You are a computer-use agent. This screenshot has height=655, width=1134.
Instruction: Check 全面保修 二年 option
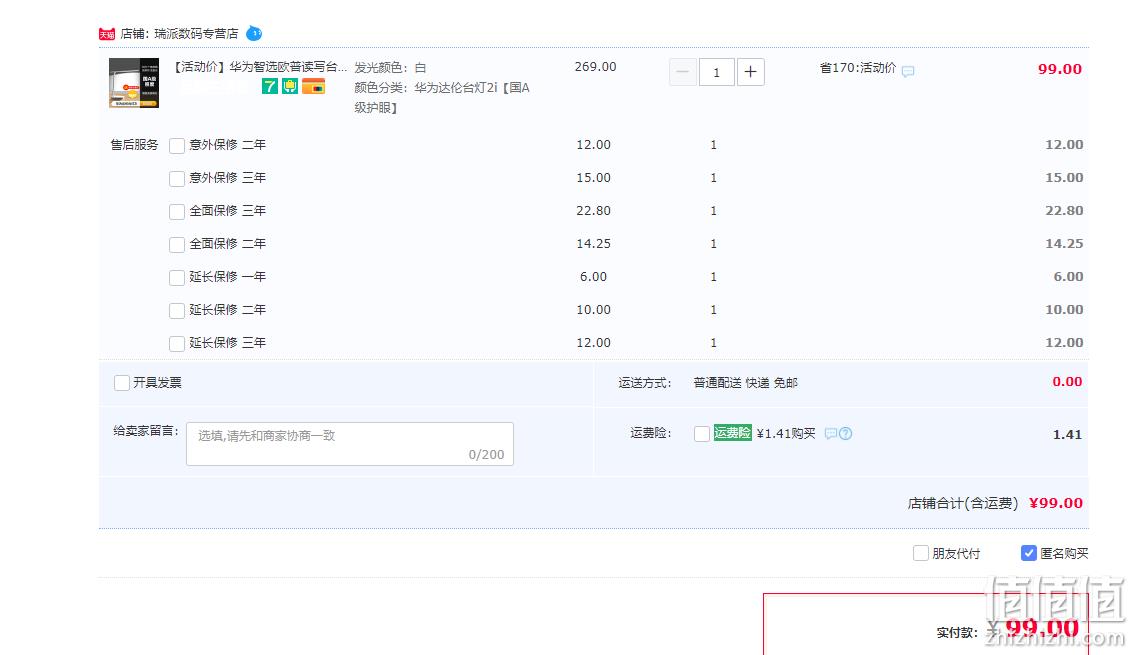[176, 245]
